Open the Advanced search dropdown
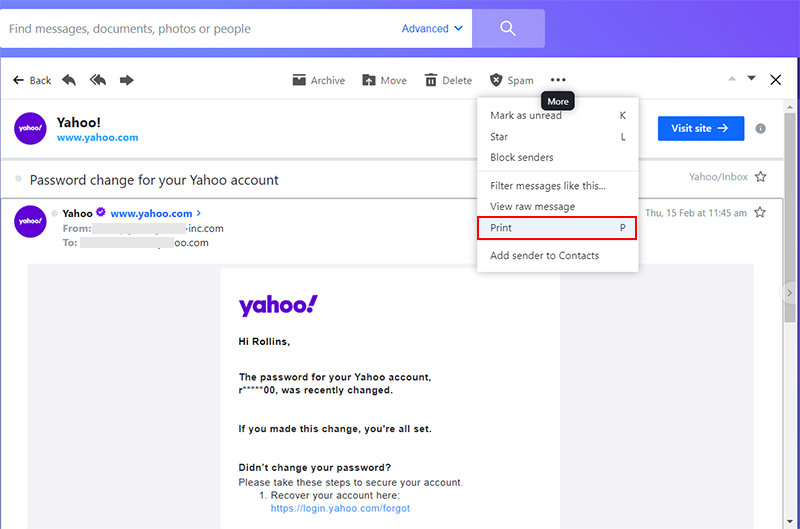The image size is (800, 529). tap(432, 29)
